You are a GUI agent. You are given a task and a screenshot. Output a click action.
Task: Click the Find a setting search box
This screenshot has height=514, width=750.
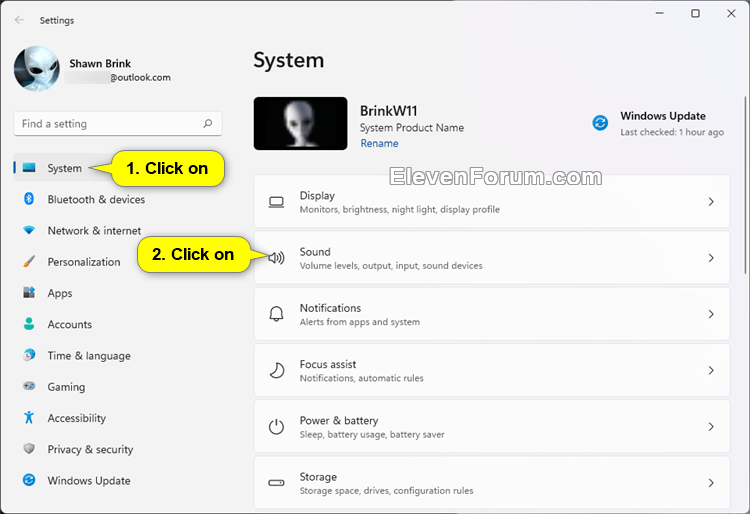pyautogui.click(x=118, y=124)
